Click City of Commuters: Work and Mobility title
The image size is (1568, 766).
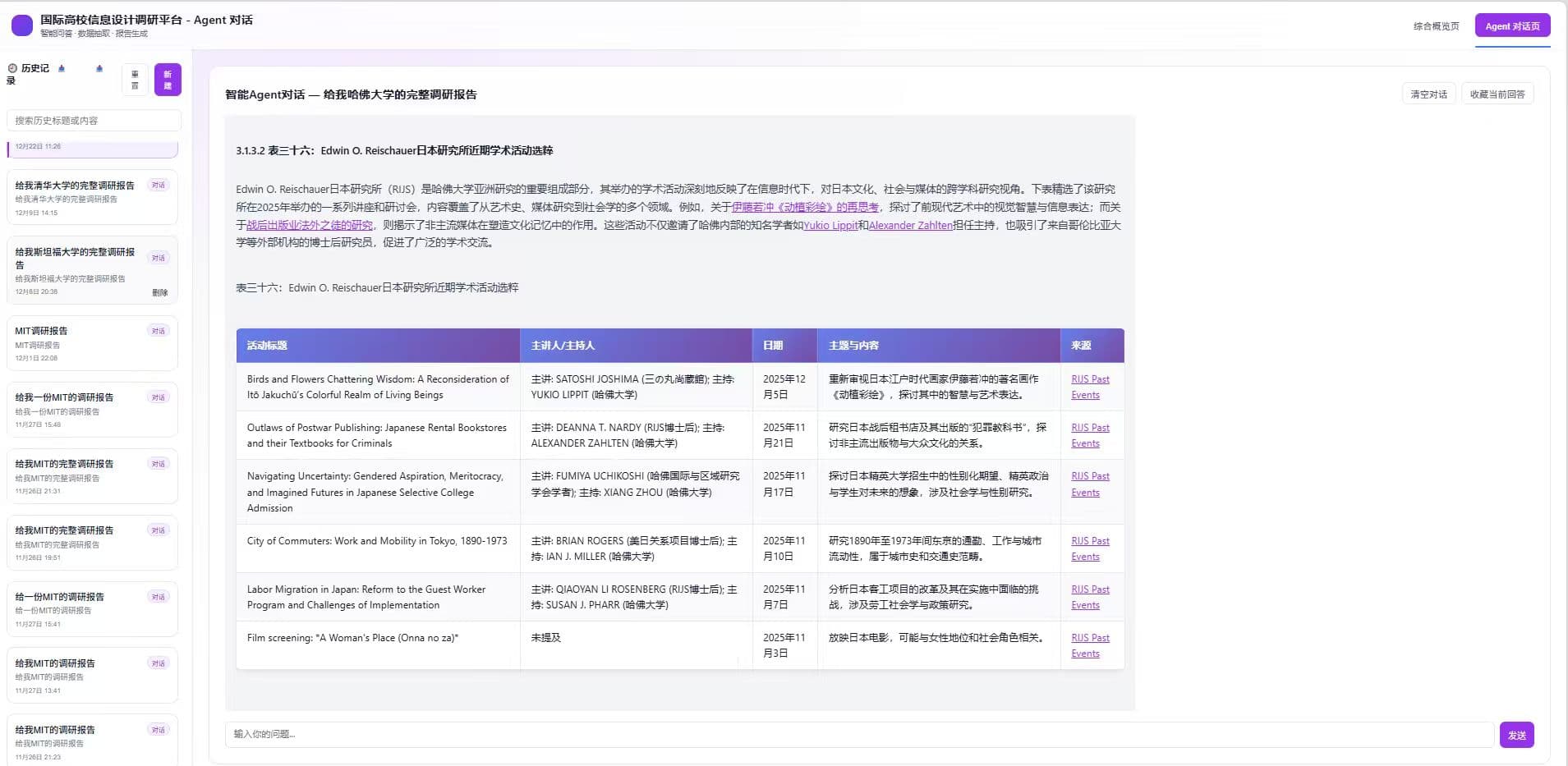(x=377, y=541)
